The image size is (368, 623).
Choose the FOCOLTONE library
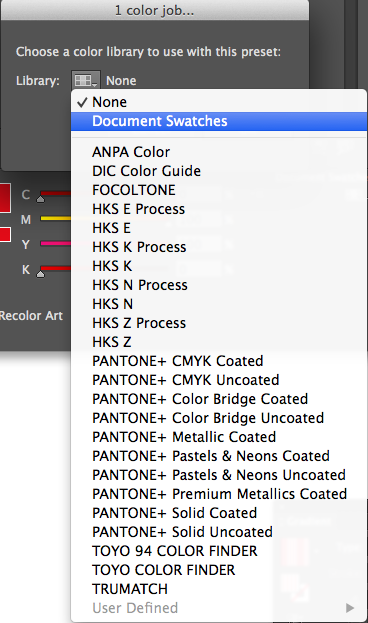(x=219, y=190)
